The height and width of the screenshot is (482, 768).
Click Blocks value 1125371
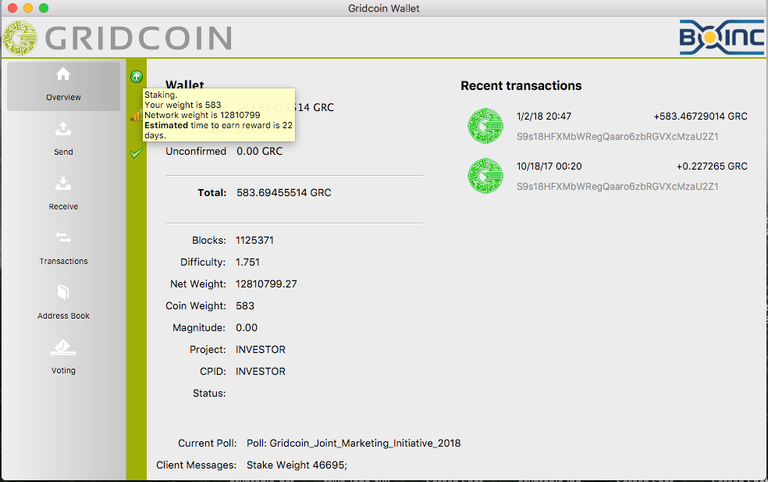pos(254,241)
